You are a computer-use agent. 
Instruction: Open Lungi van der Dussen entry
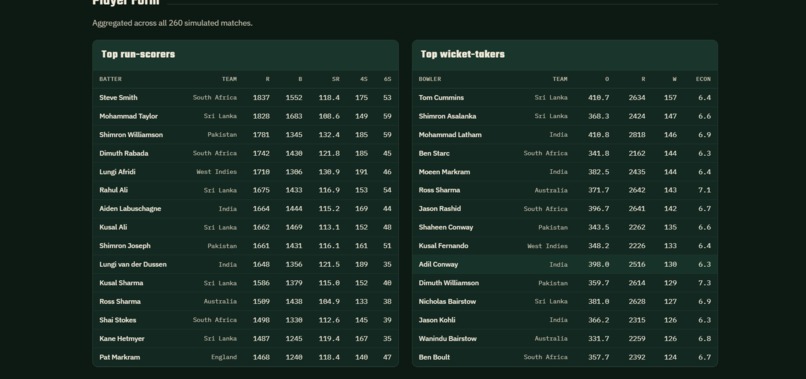(133, 264)
